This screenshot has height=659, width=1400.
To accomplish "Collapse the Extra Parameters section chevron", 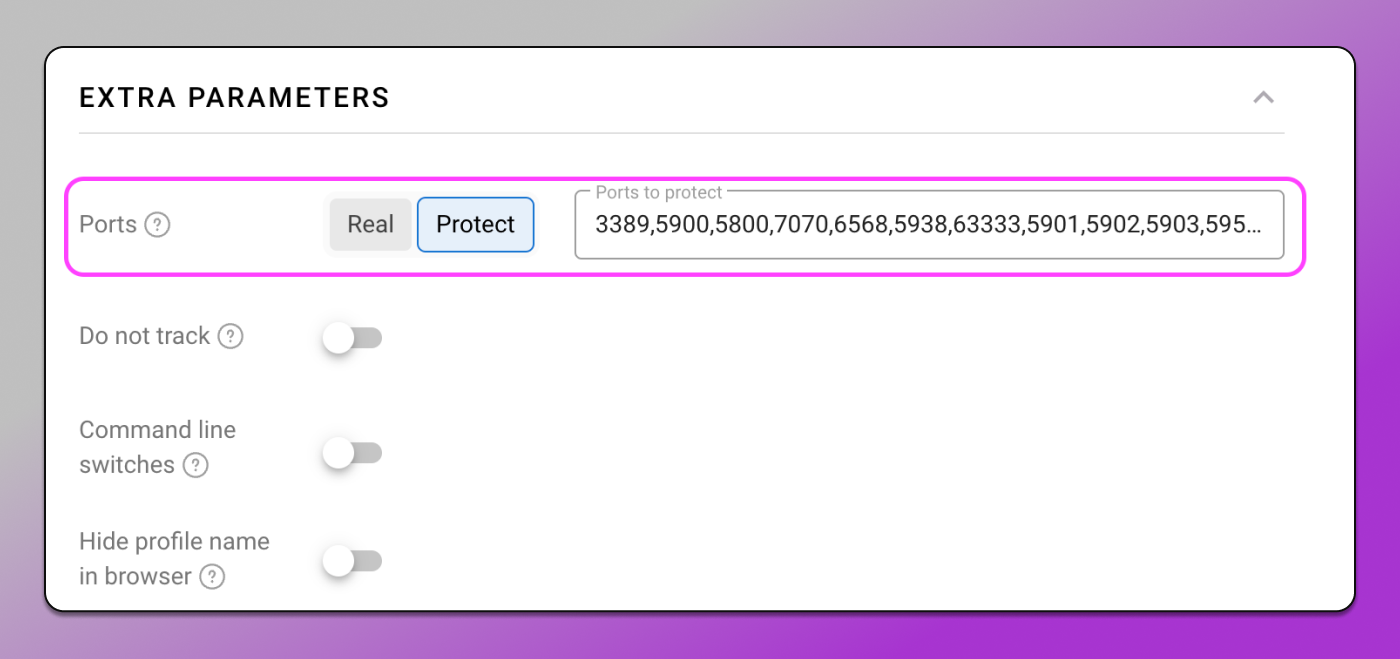I will point(1264,97).
